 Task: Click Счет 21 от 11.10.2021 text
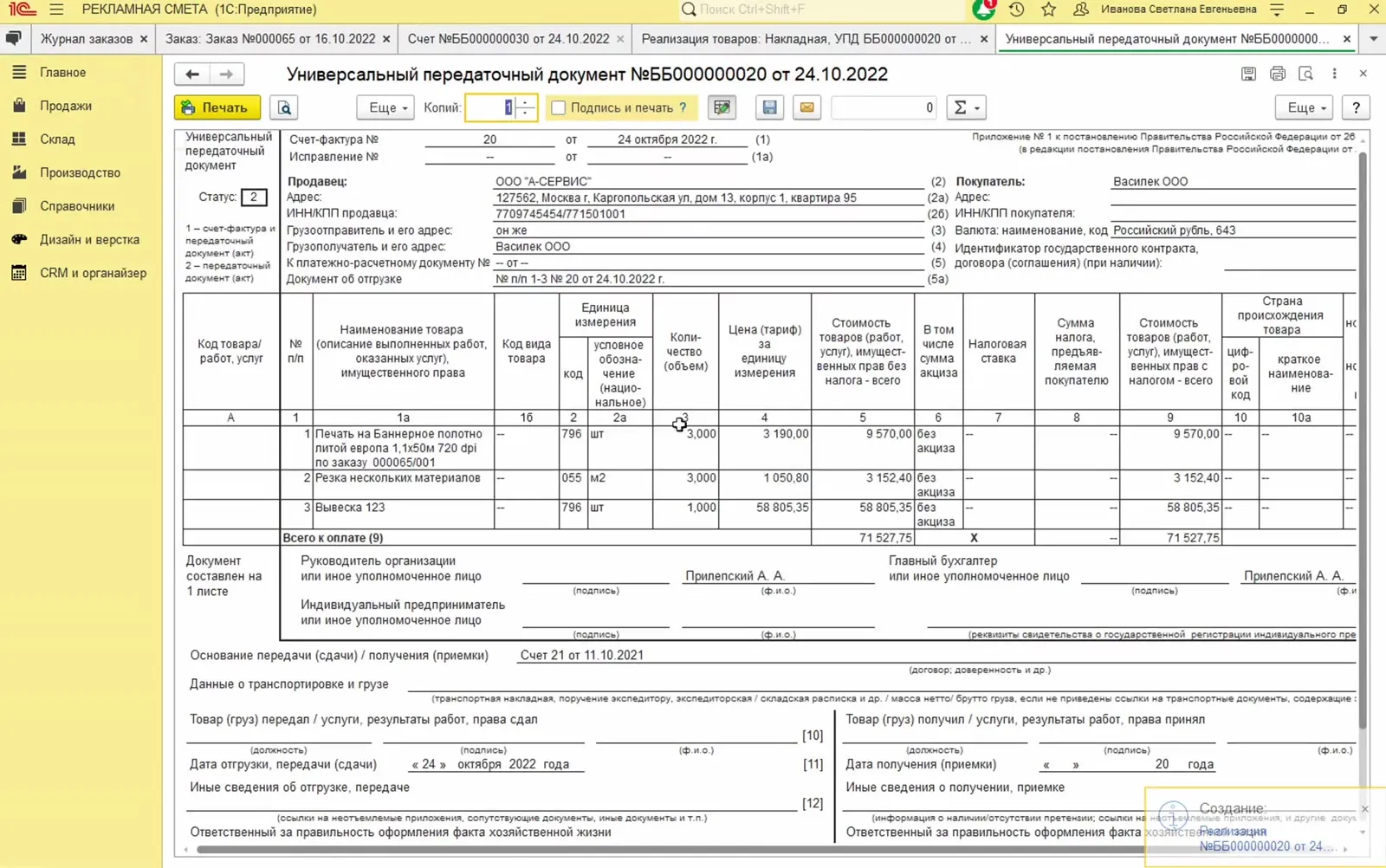point(581,656)
